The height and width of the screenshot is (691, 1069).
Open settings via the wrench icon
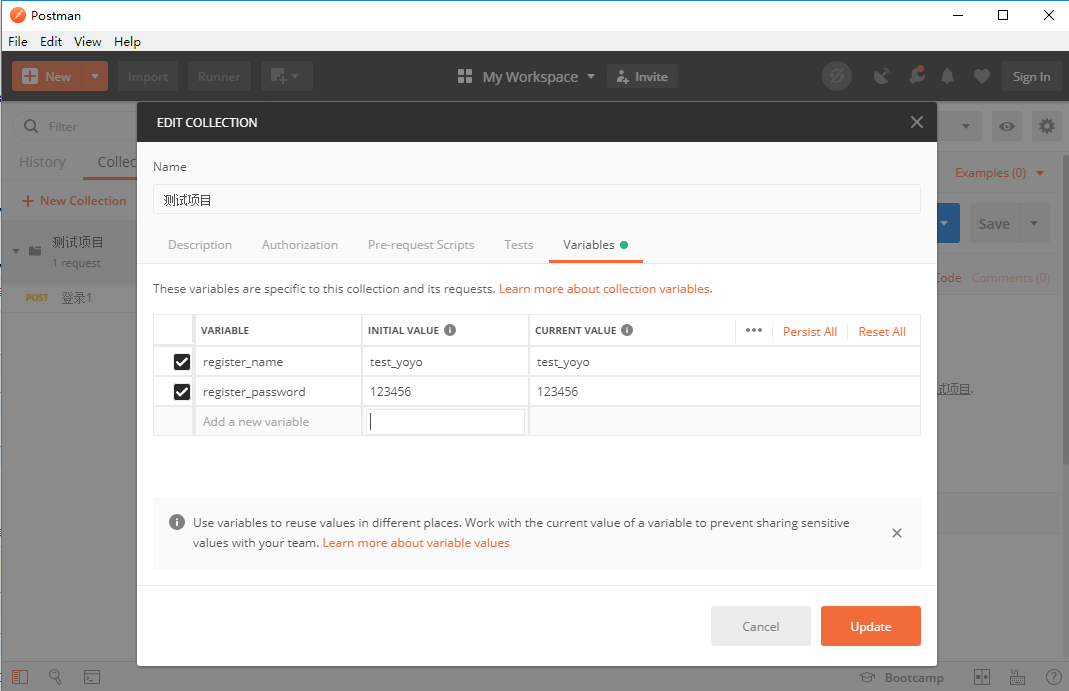point(916,77)
